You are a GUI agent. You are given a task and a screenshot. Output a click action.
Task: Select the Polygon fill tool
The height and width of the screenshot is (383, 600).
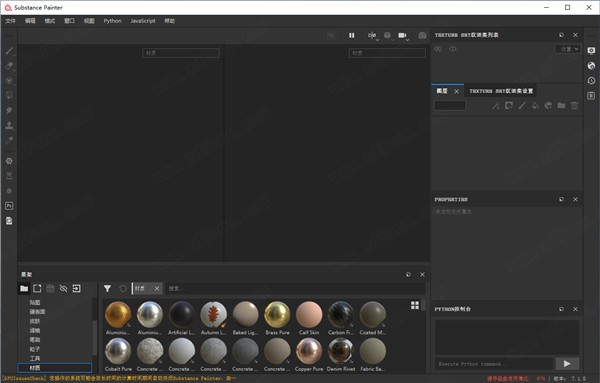pyautogui.click(x=10, y=95)
